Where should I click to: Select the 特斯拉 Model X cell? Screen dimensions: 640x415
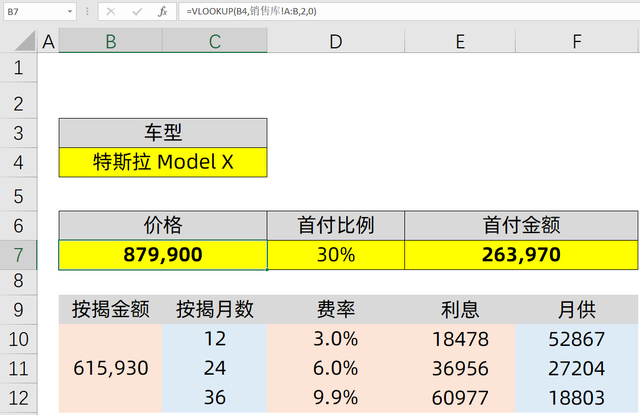click(163, 162)
